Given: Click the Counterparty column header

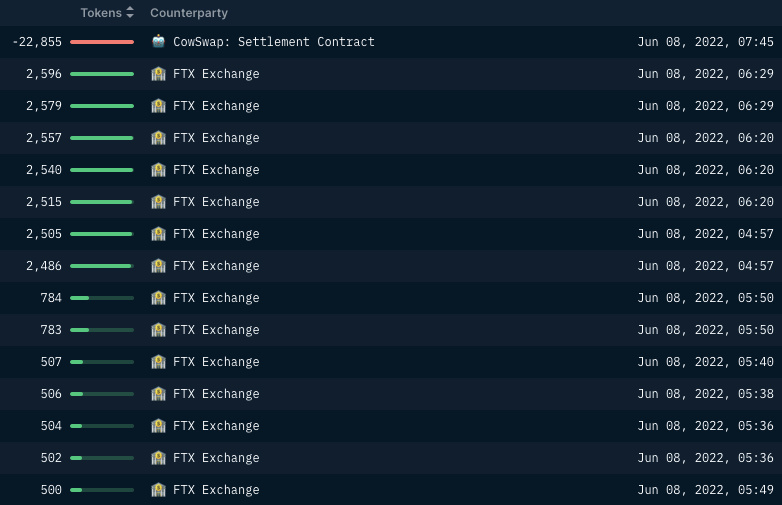Looking at the screenshot, I should [189, 13].
